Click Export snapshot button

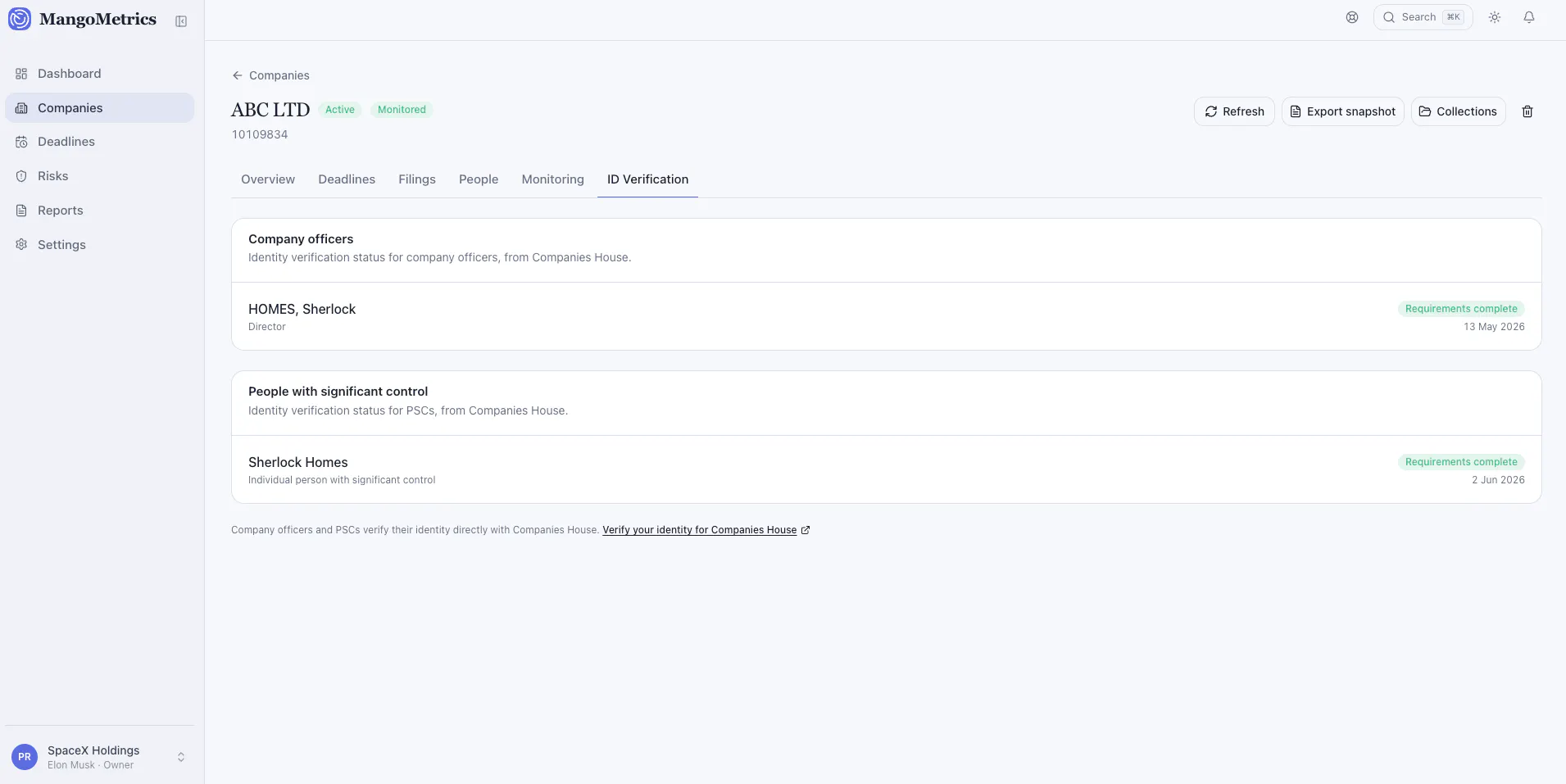click(1343, 111)
